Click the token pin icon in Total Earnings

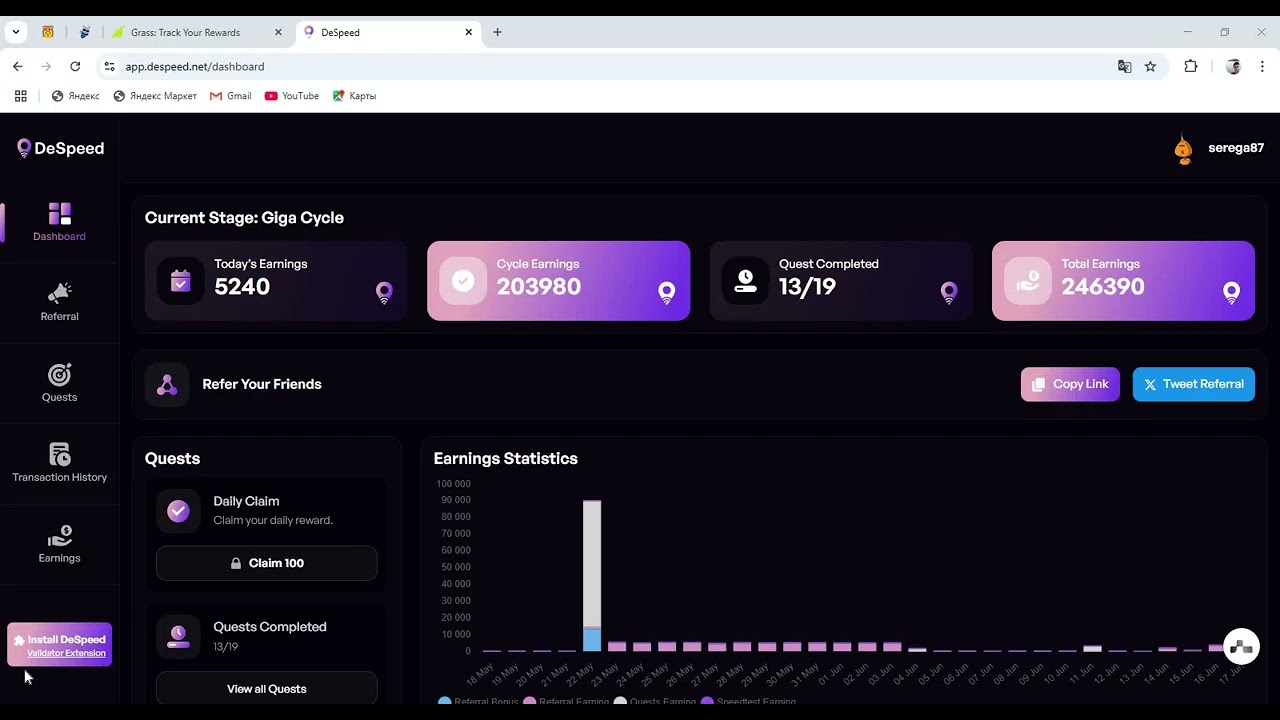1231,293
